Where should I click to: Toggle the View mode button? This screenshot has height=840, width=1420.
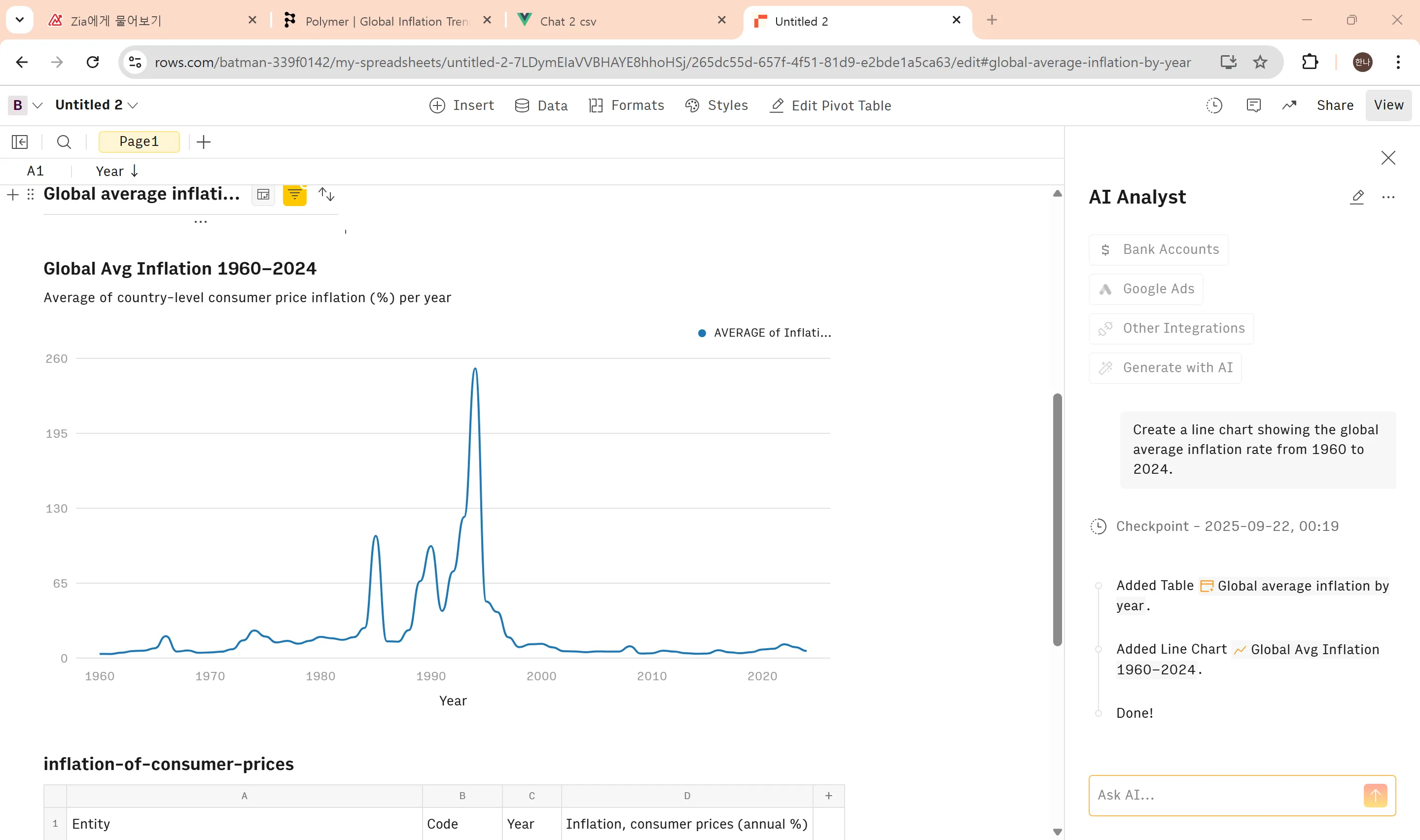[1388, 105]
